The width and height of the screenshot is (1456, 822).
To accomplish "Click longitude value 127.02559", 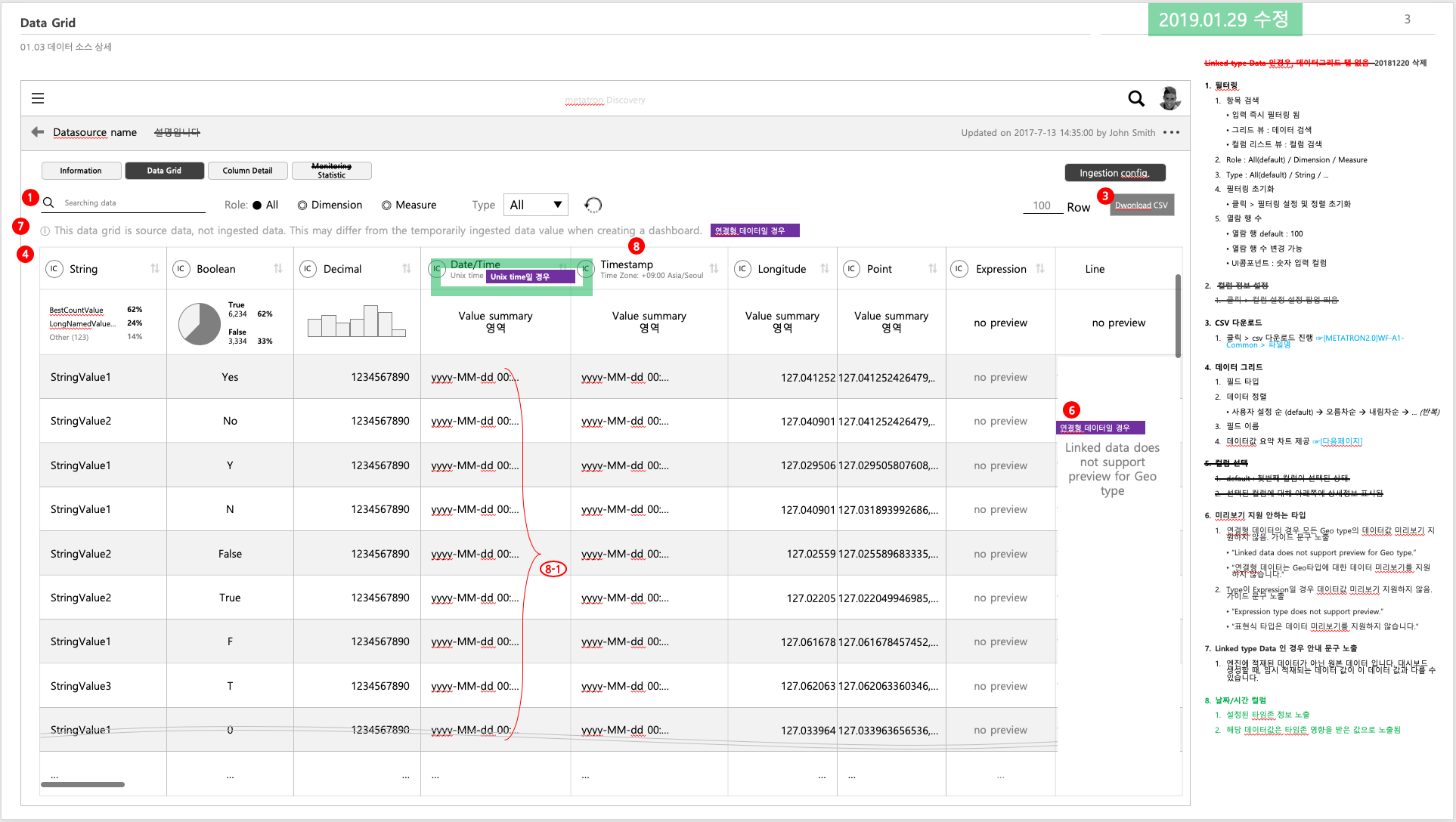I will 811,554.
